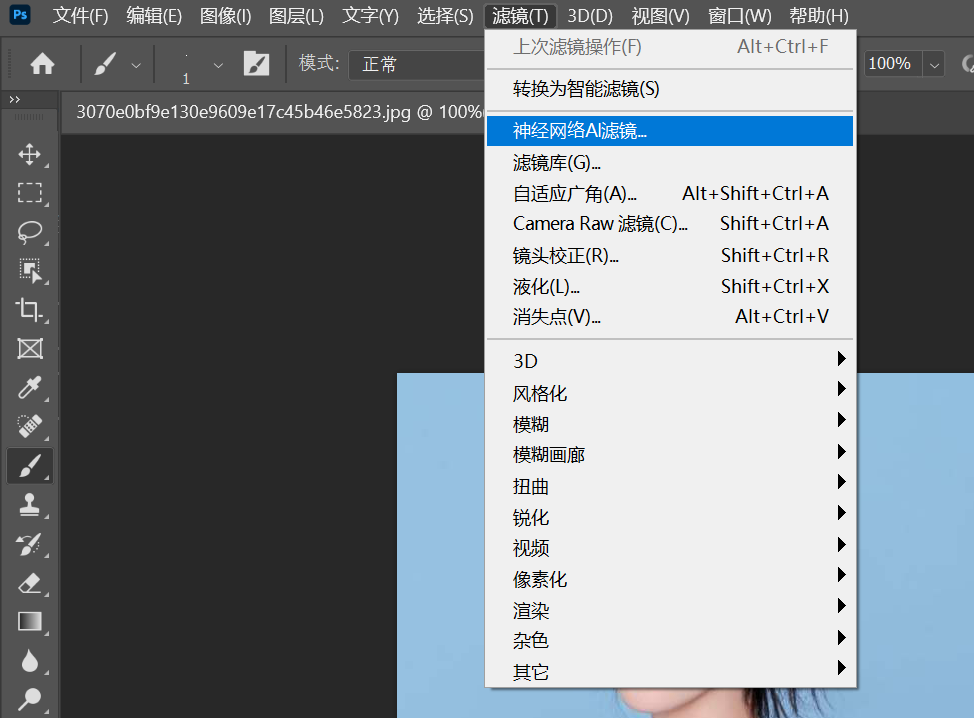Select the Move tool

pos(29,154)
